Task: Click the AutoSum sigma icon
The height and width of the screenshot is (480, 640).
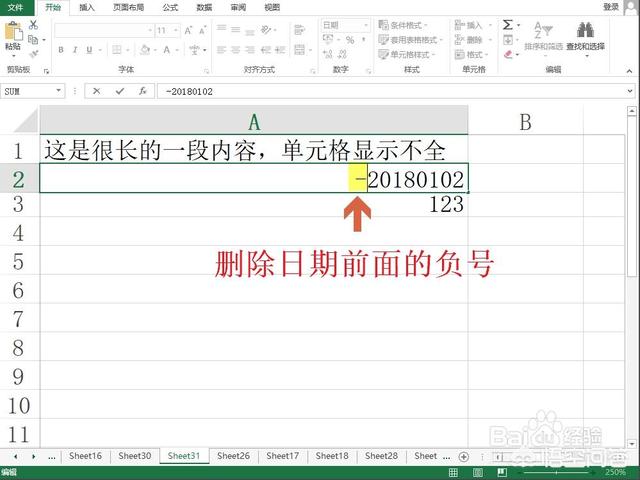Action: point(507,25)
